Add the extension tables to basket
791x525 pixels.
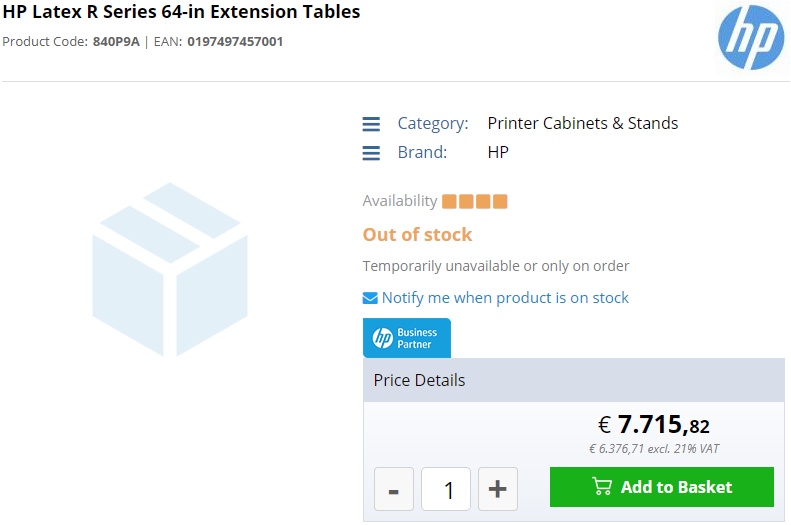tap(661, 487)
